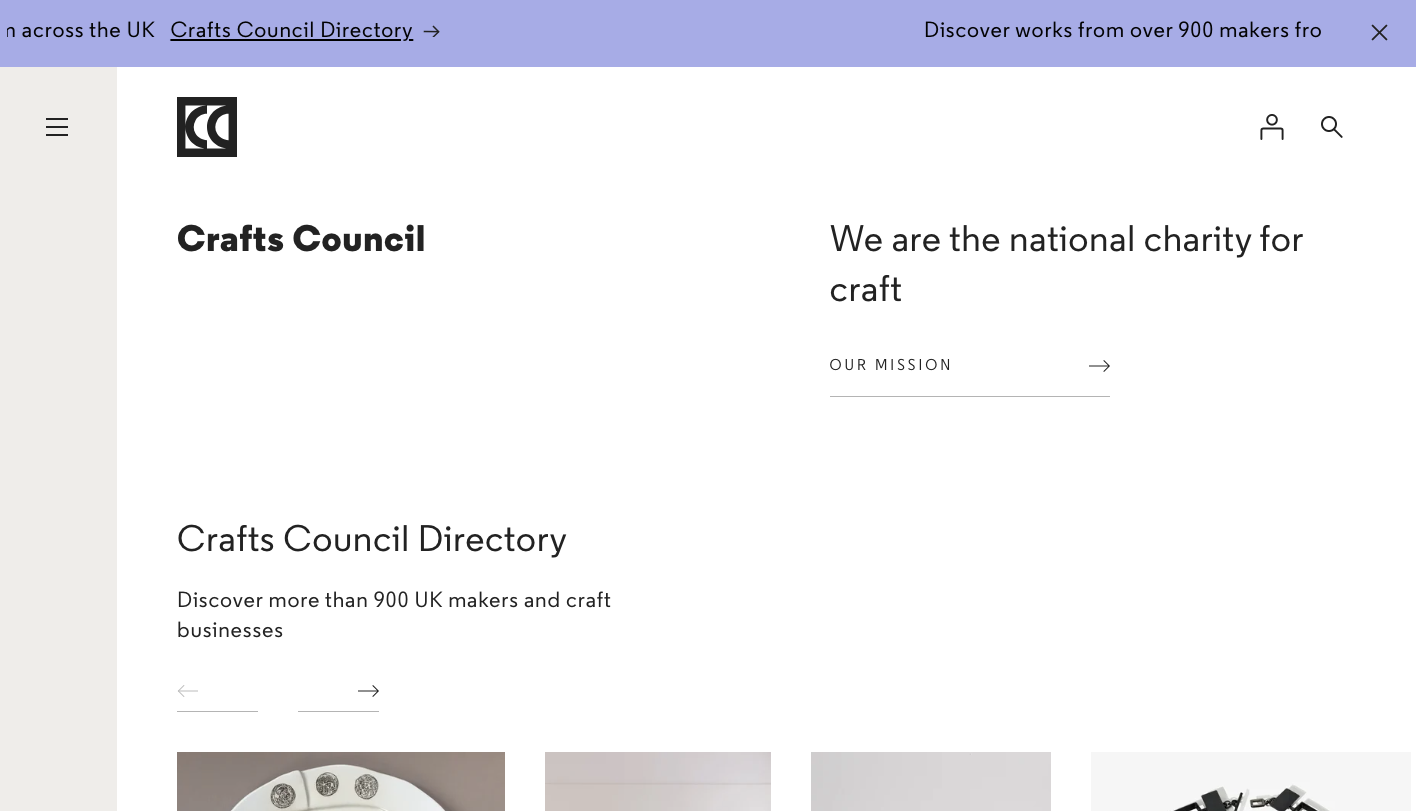1416x811 pixels.
Task: Open the hamburger navigation menu
Action: [x=57, y=127]
